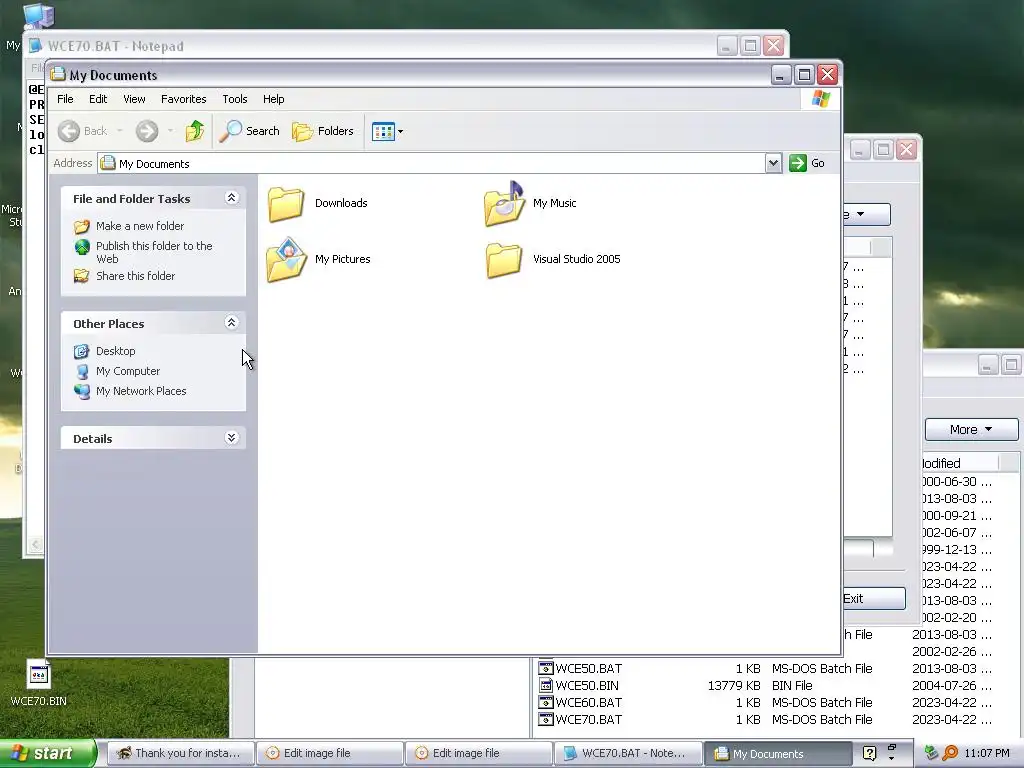
Task: Open My Network Places link
Action: 141,391
